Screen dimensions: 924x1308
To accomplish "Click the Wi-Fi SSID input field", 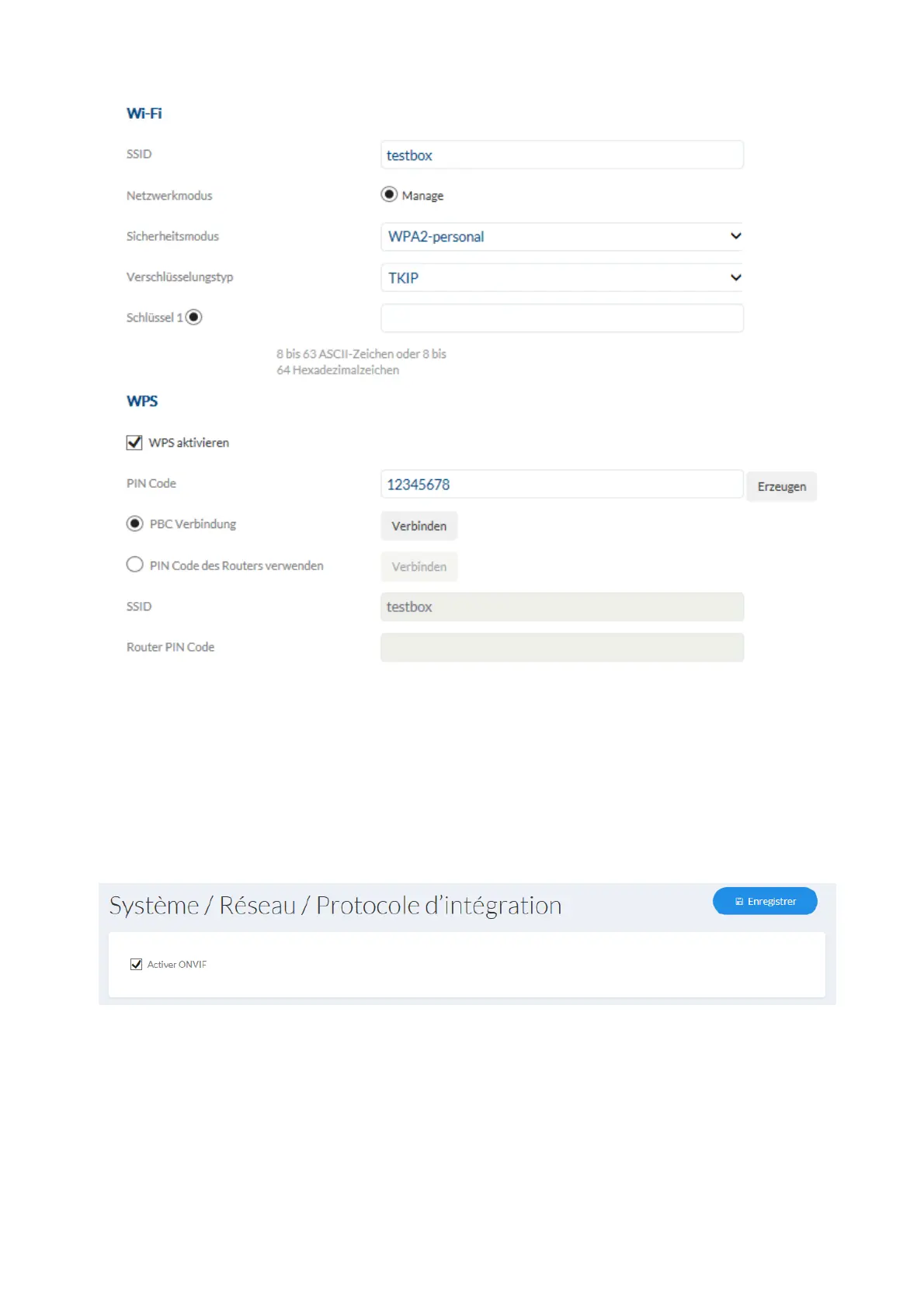I will [x=561, y=155].
